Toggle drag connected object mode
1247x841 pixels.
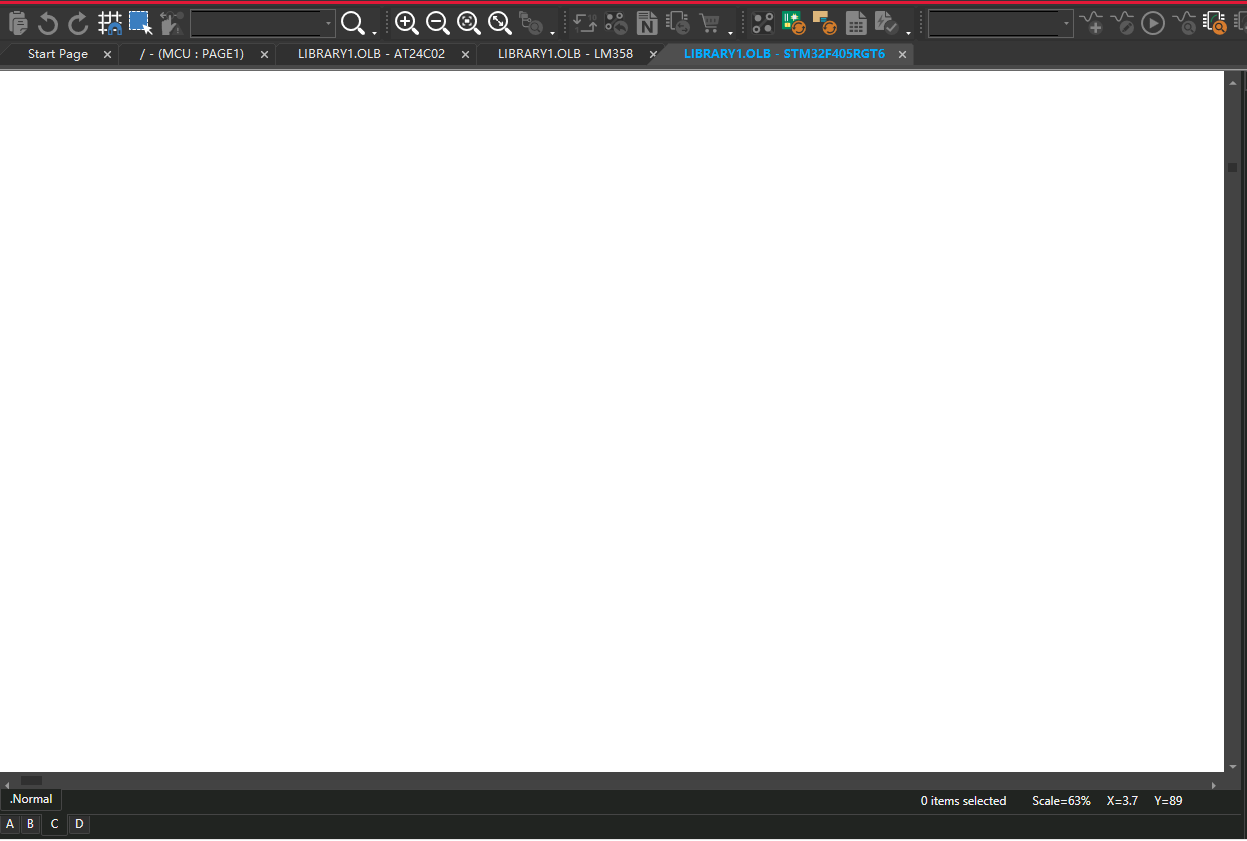[171, 23]
